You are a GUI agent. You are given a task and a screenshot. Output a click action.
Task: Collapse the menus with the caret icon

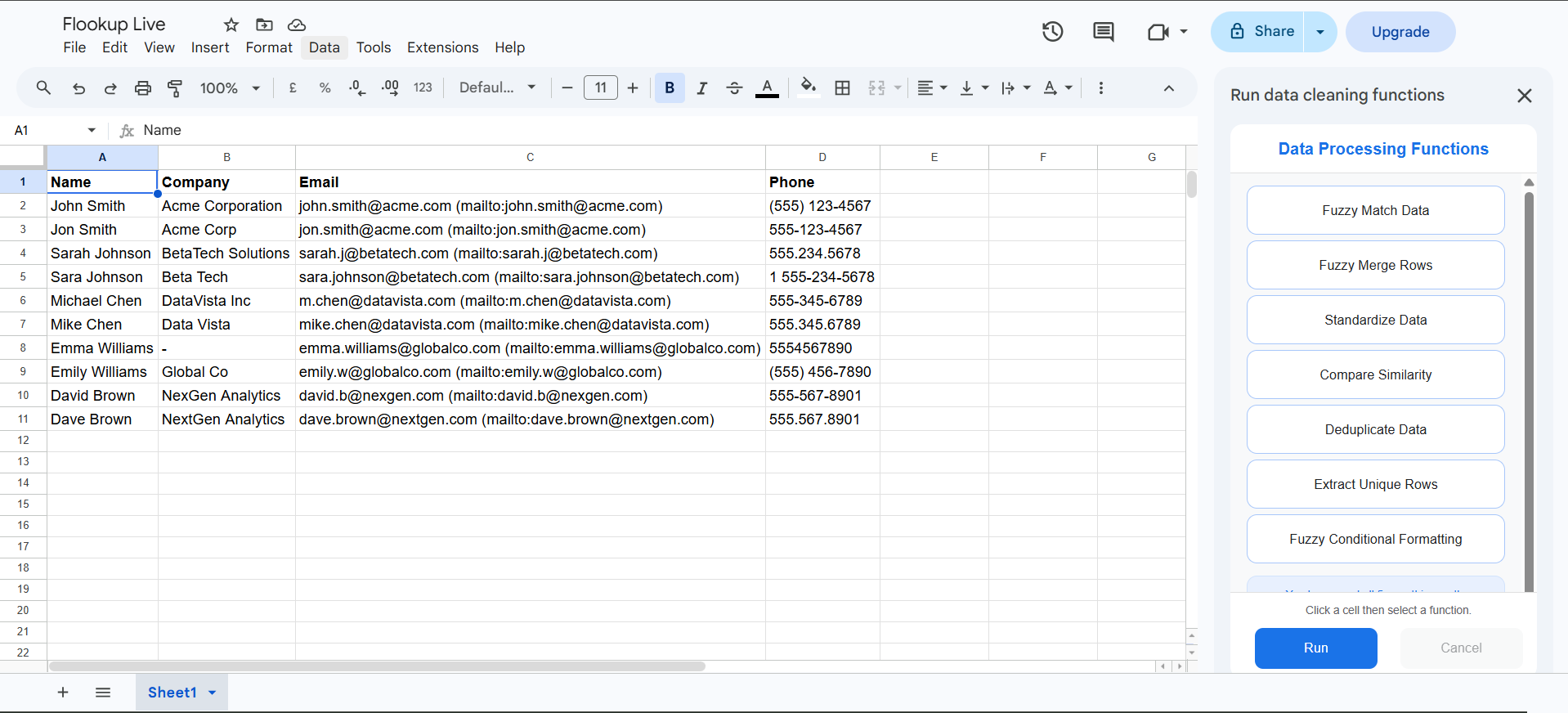coord(1169,88)
